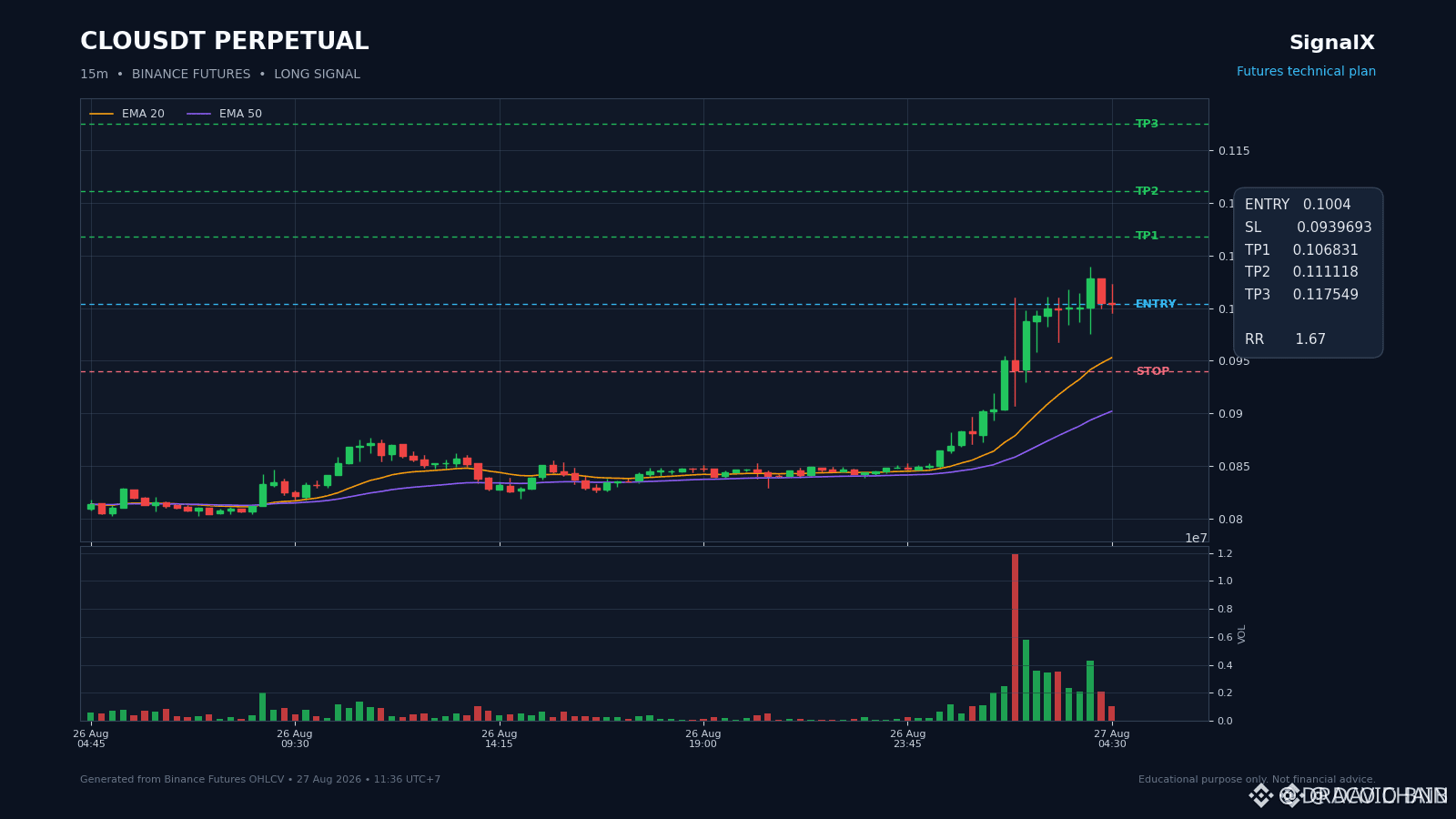Image resolution: width=1456 pixels, height=819 pixels.
Task: Click the vertical VOL axis title
Action: click(1242, 634)
